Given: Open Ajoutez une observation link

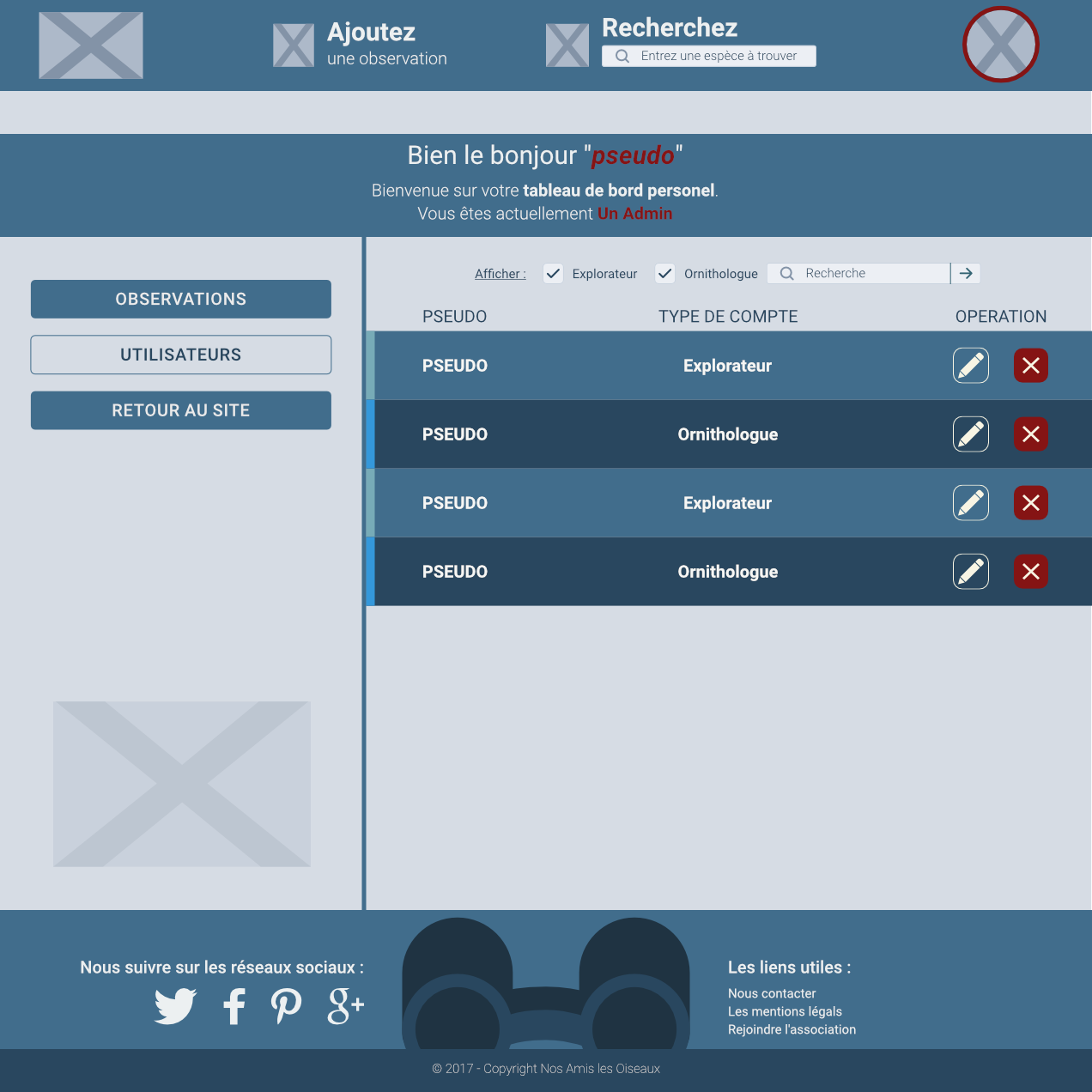Looking at the screenshot, I should [x=387, y=44].
